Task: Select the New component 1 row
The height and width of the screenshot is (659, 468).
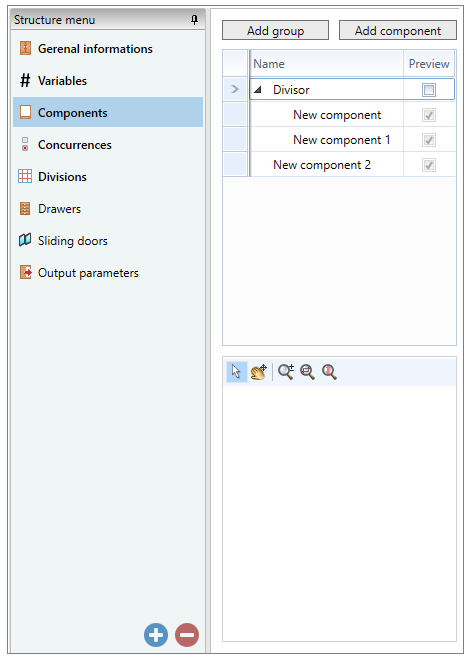Action: (x=352, y=140)
